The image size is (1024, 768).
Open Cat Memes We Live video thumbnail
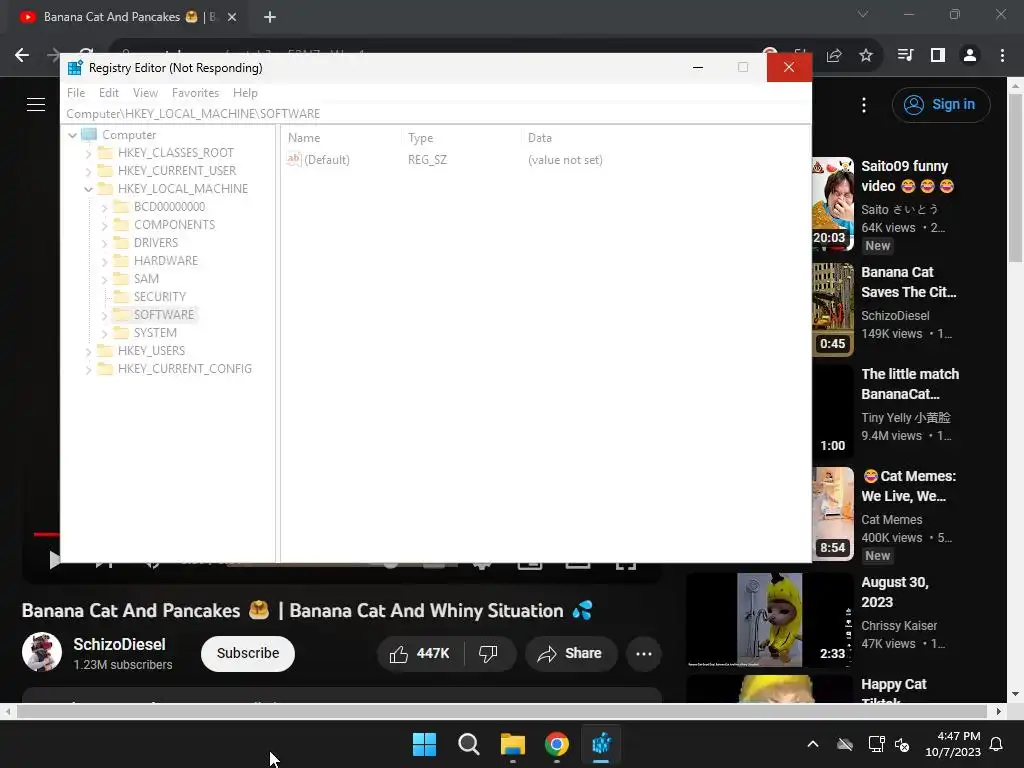(833, 514)
